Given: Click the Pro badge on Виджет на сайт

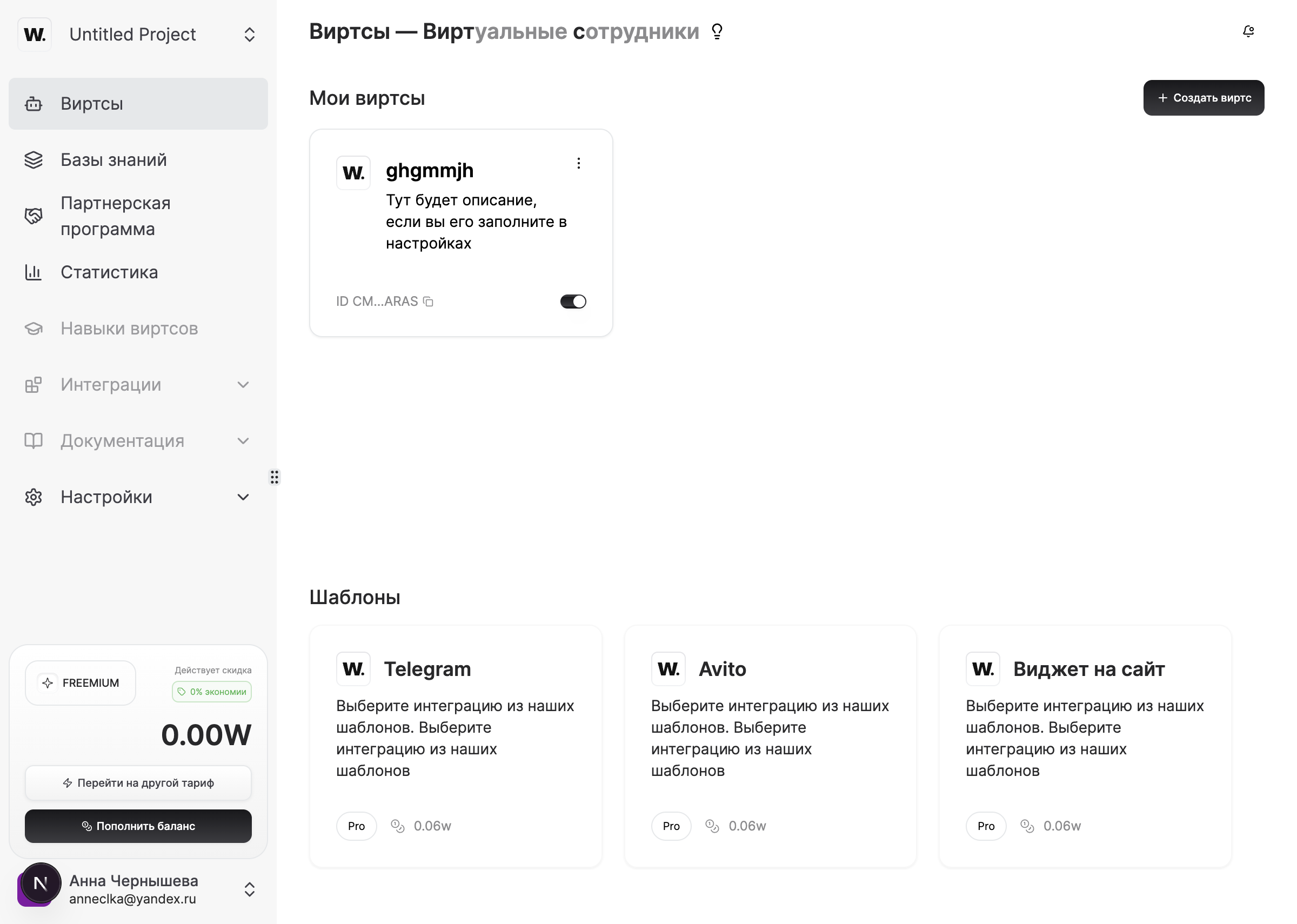Looking at the screenshot, I should pyautogui.click(x=986, y=826).
